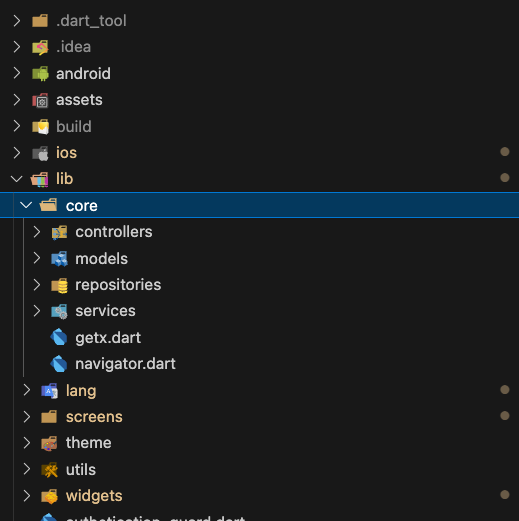Click the utils tools folder icon

(49, 470)
